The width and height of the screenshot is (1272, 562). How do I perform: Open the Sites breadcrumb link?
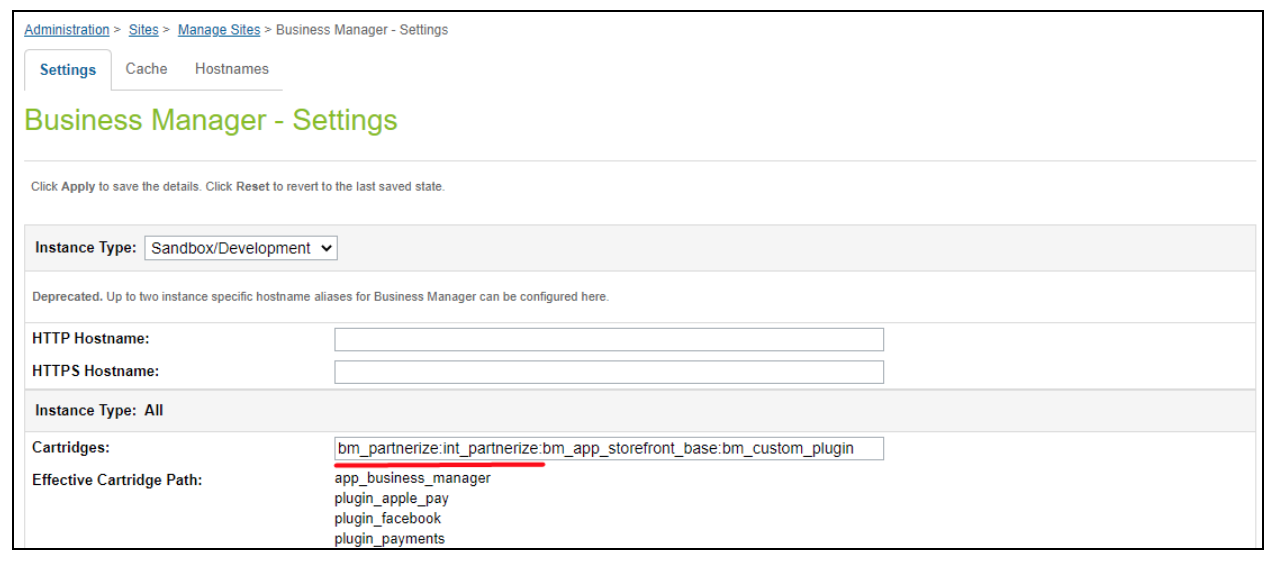[x=143, y=30]
